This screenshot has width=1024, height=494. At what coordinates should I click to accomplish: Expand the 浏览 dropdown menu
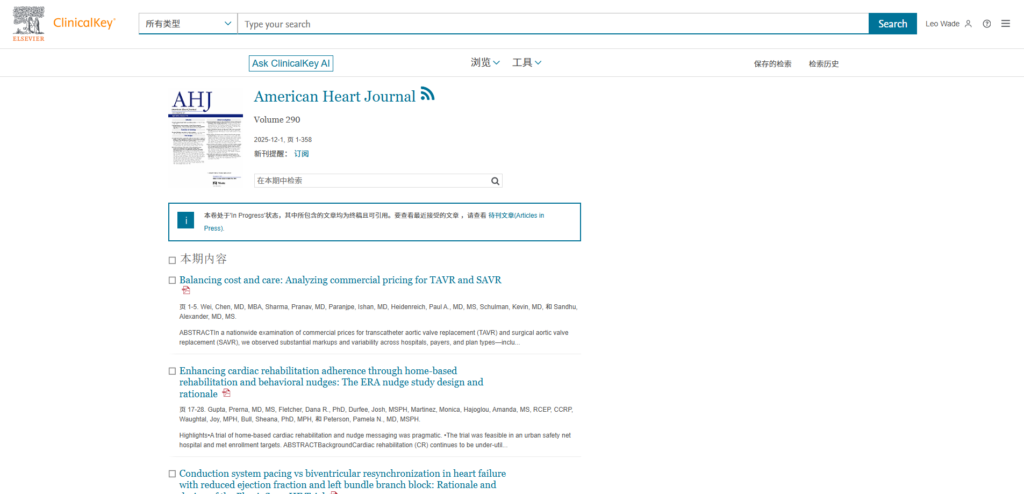tap(485, 63)
